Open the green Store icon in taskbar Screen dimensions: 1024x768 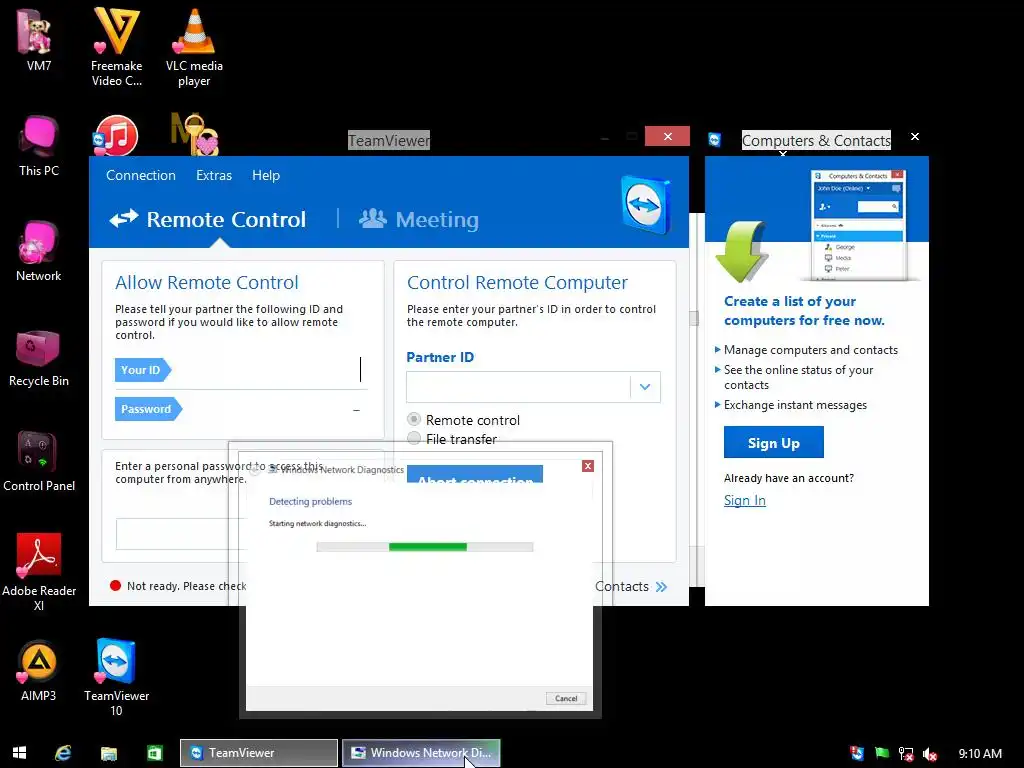[155, 753]
